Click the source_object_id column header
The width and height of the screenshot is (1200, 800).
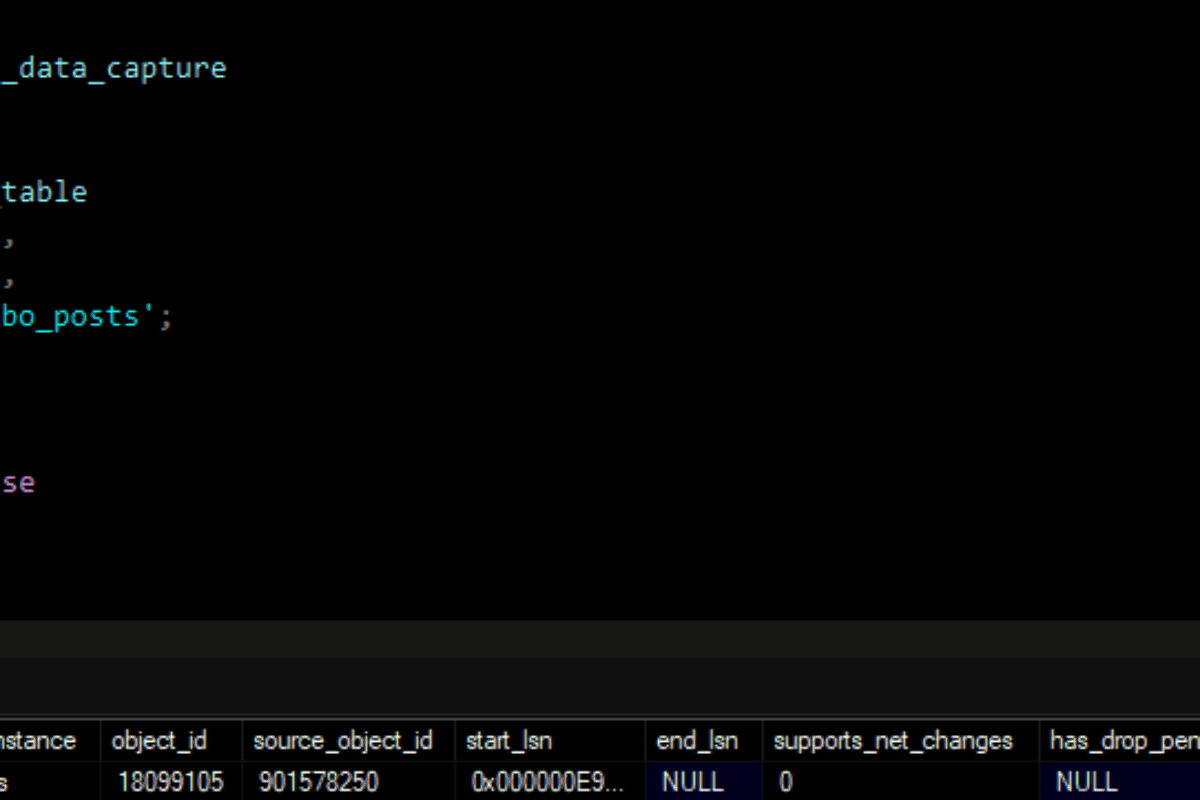tap(342, 741)
